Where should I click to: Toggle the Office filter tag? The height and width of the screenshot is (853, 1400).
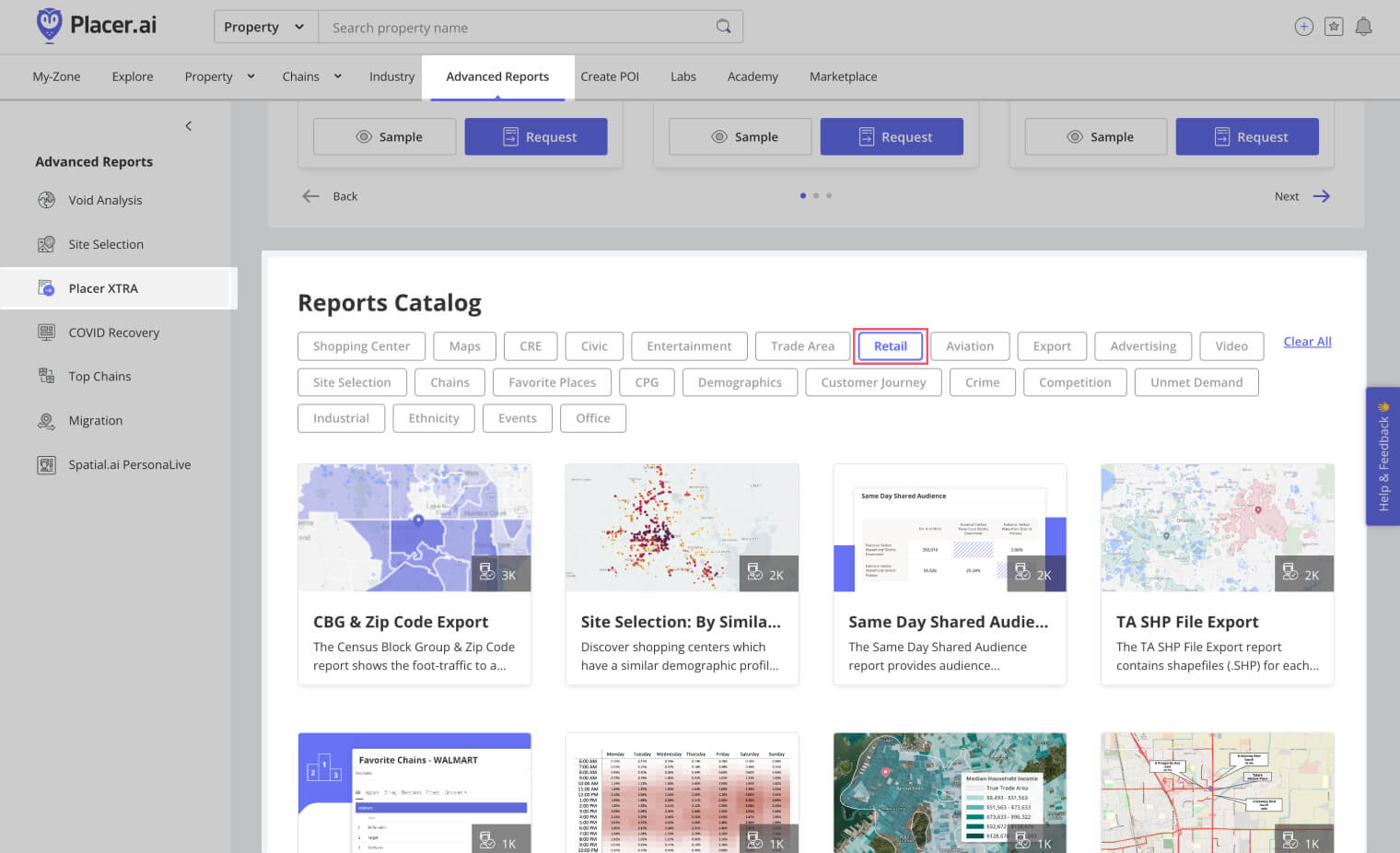[x=593, y=418]
